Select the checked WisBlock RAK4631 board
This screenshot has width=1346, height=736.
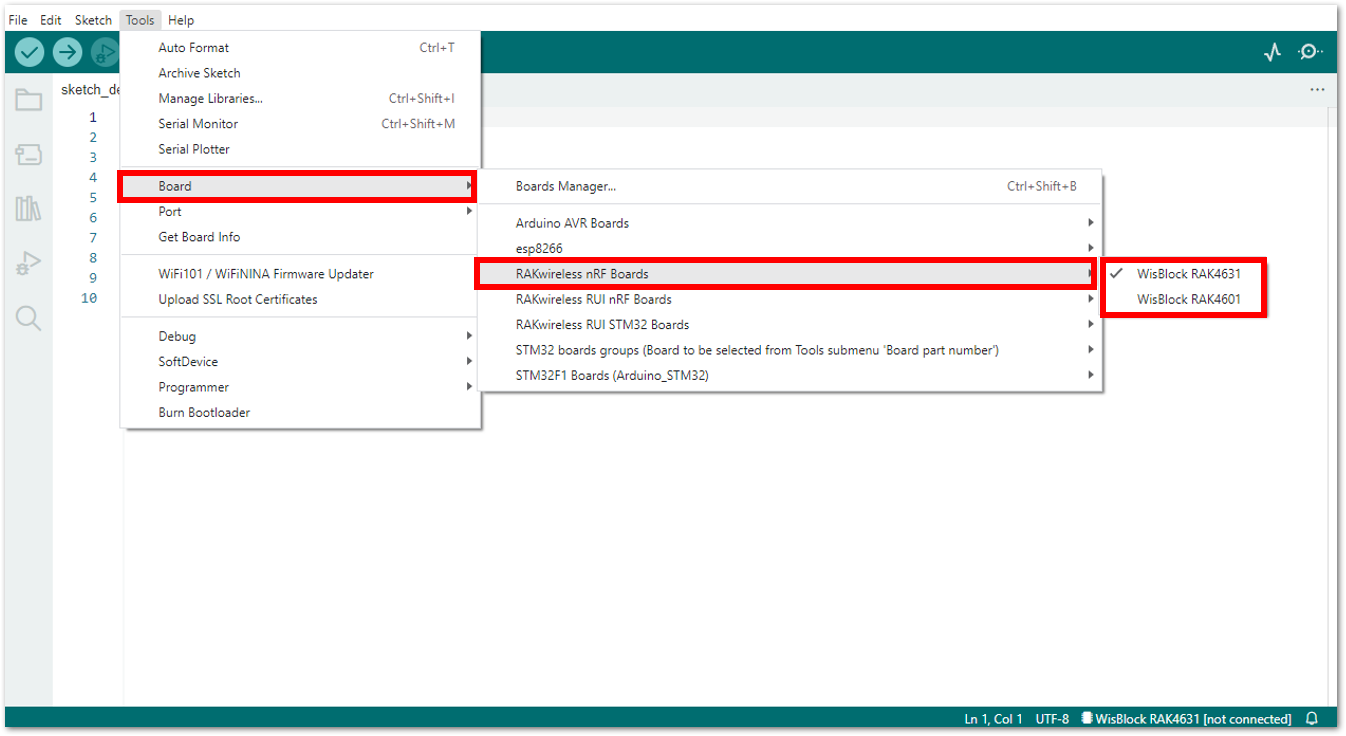[1184, 274]
